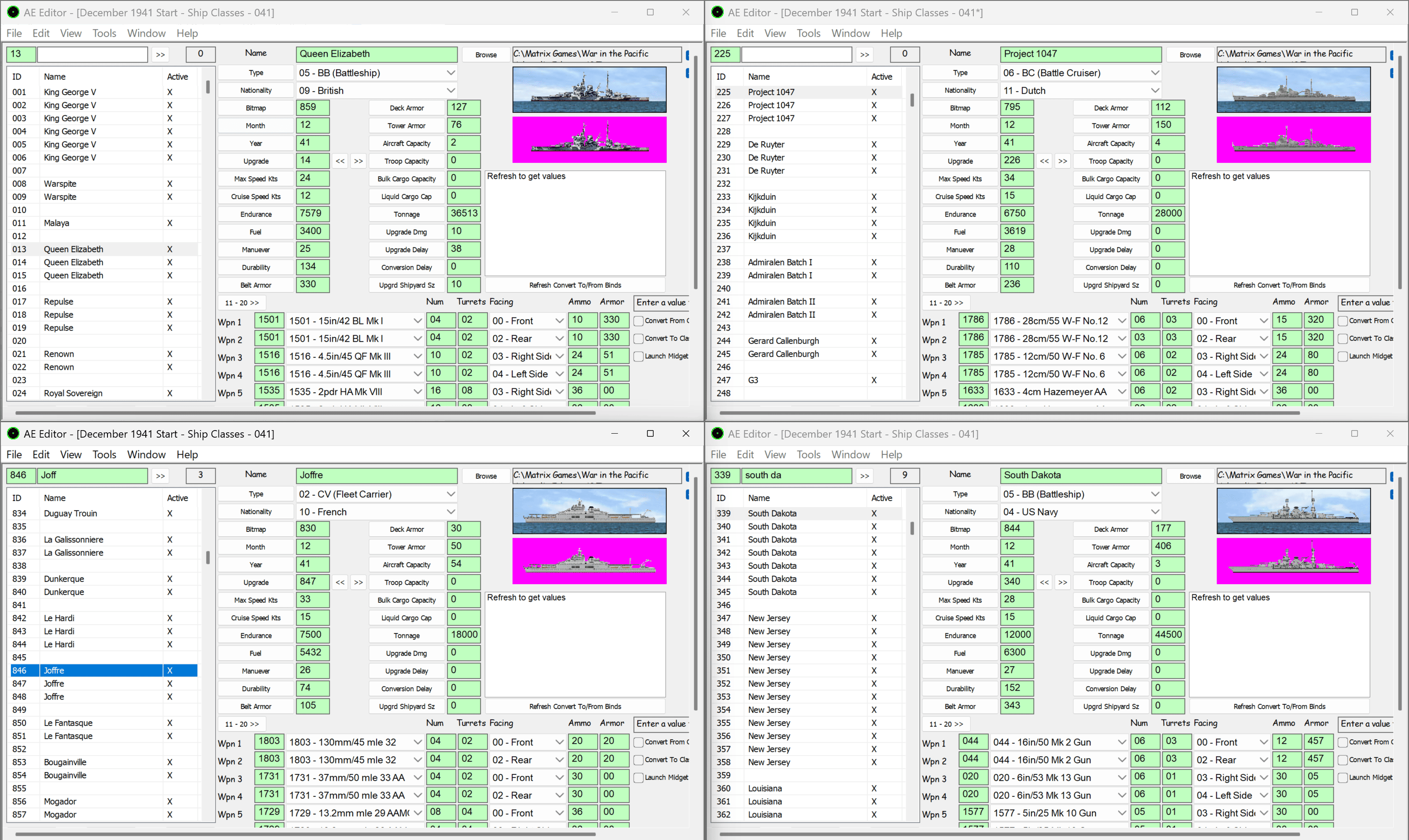Screen dimensions: 1409x840
Task: Click ship list scrollbar thumb in Project 1047 window
Action: (x=912, y=100)
